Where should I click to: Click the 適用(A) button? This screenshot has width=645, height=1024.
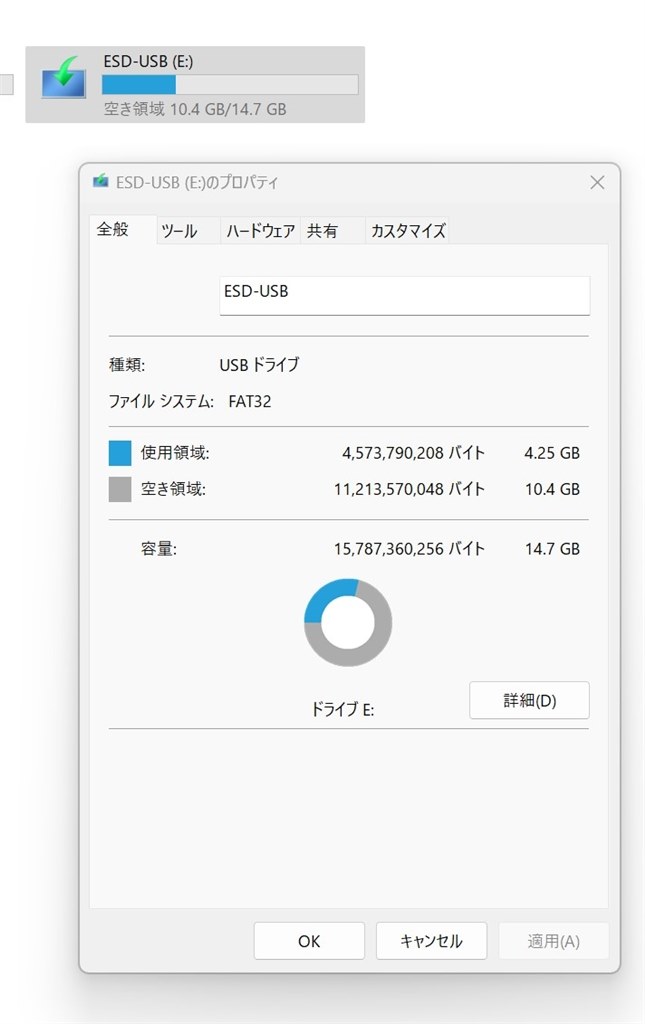click(554, 941)
